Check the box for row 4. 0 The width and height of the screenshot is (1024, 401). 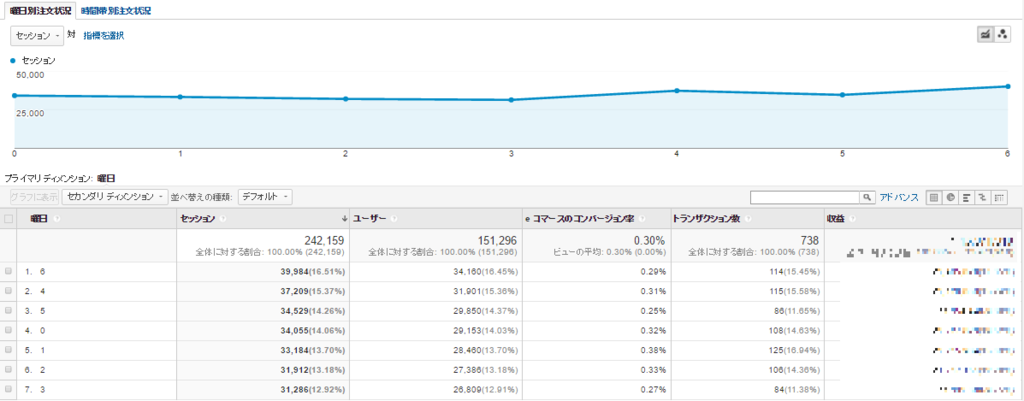(x=8, y=330)
